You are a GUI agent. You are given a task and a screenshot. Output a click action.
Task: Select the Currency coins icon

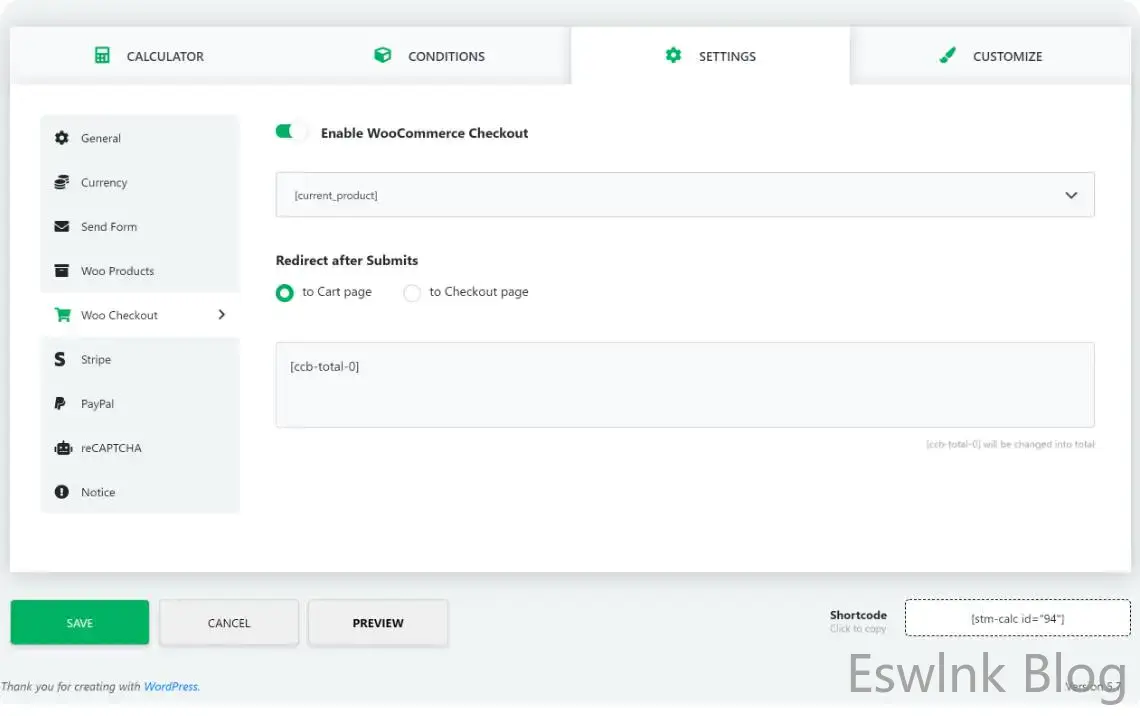[62, 182]
